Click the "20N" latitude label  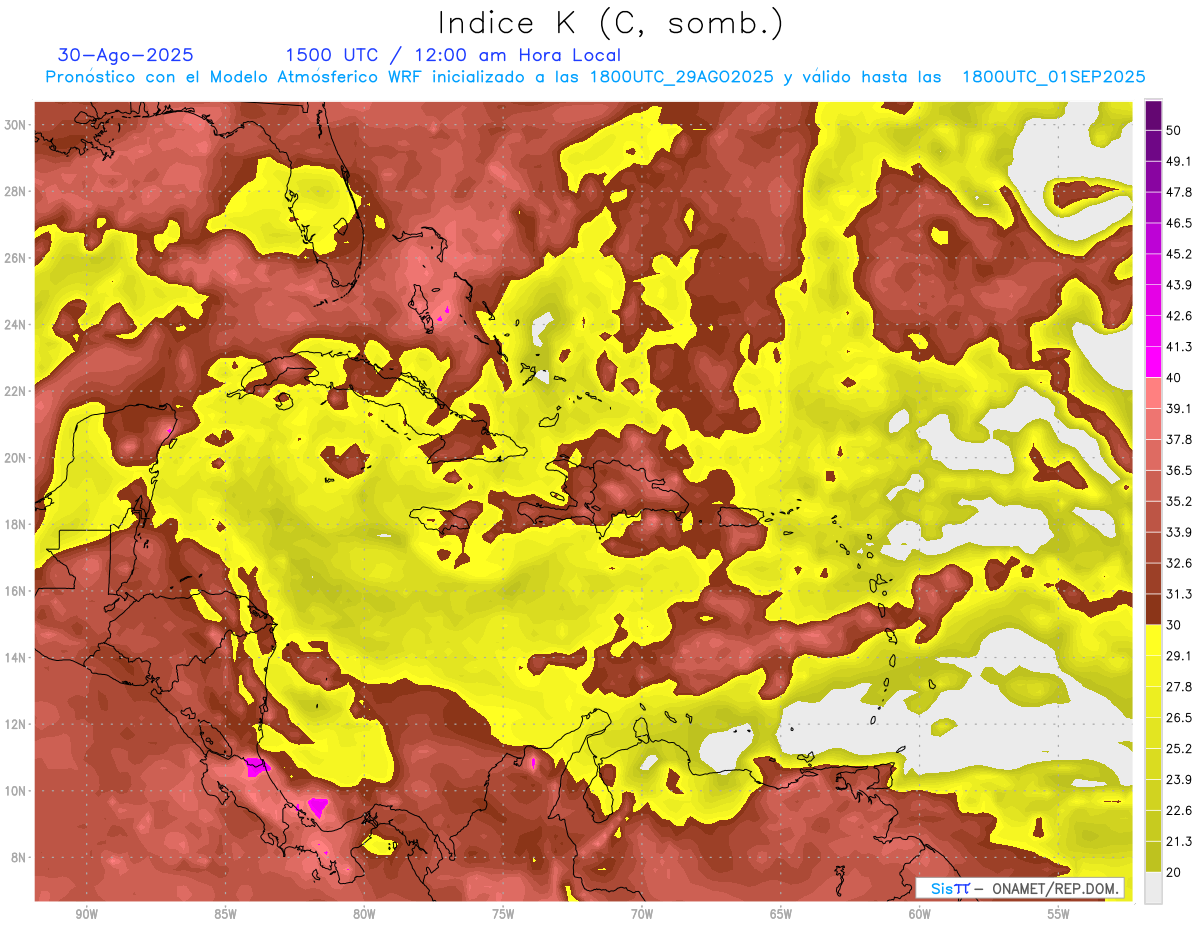click(x=17, y=458)
